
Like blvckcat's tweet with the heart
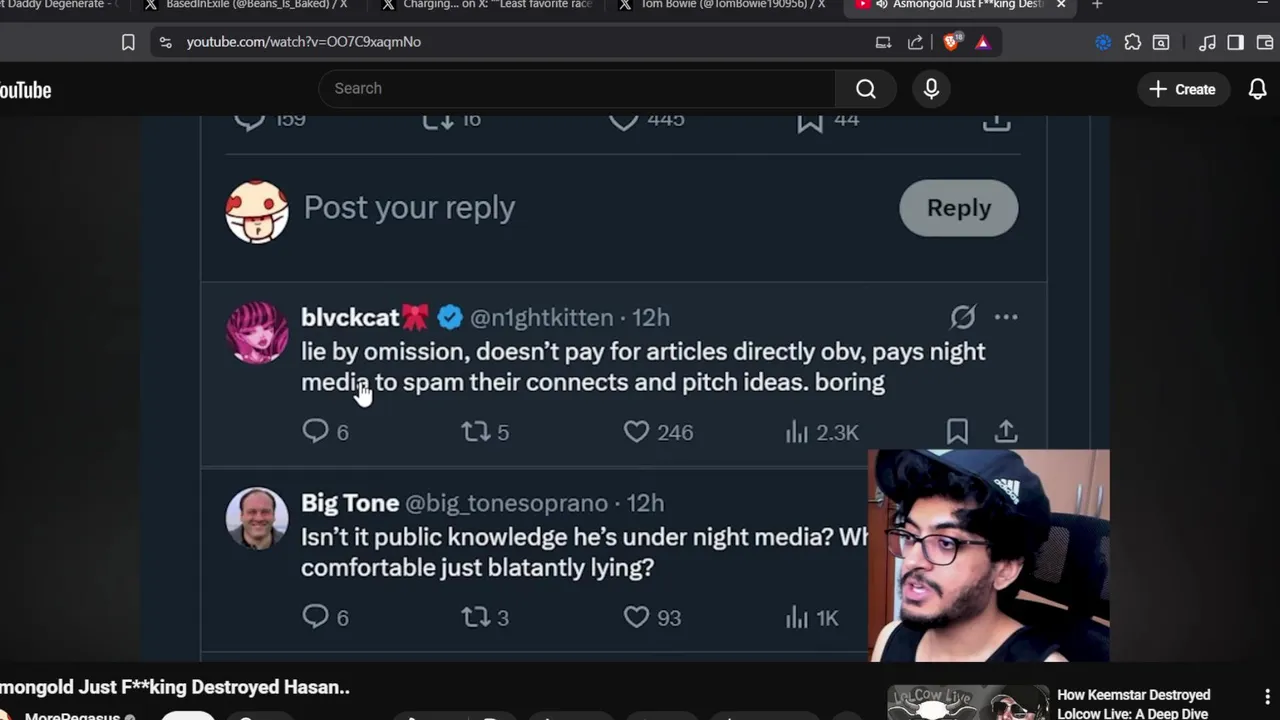point(637,431)
